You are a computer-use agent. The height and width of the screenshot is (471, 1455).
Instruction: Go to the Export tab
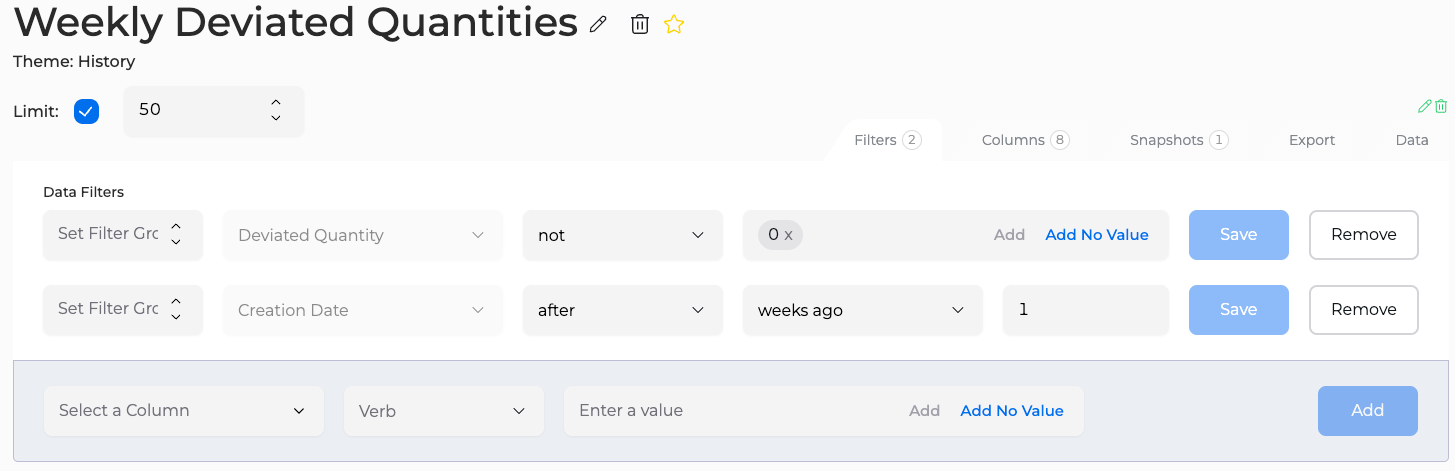pos(1312,140)
